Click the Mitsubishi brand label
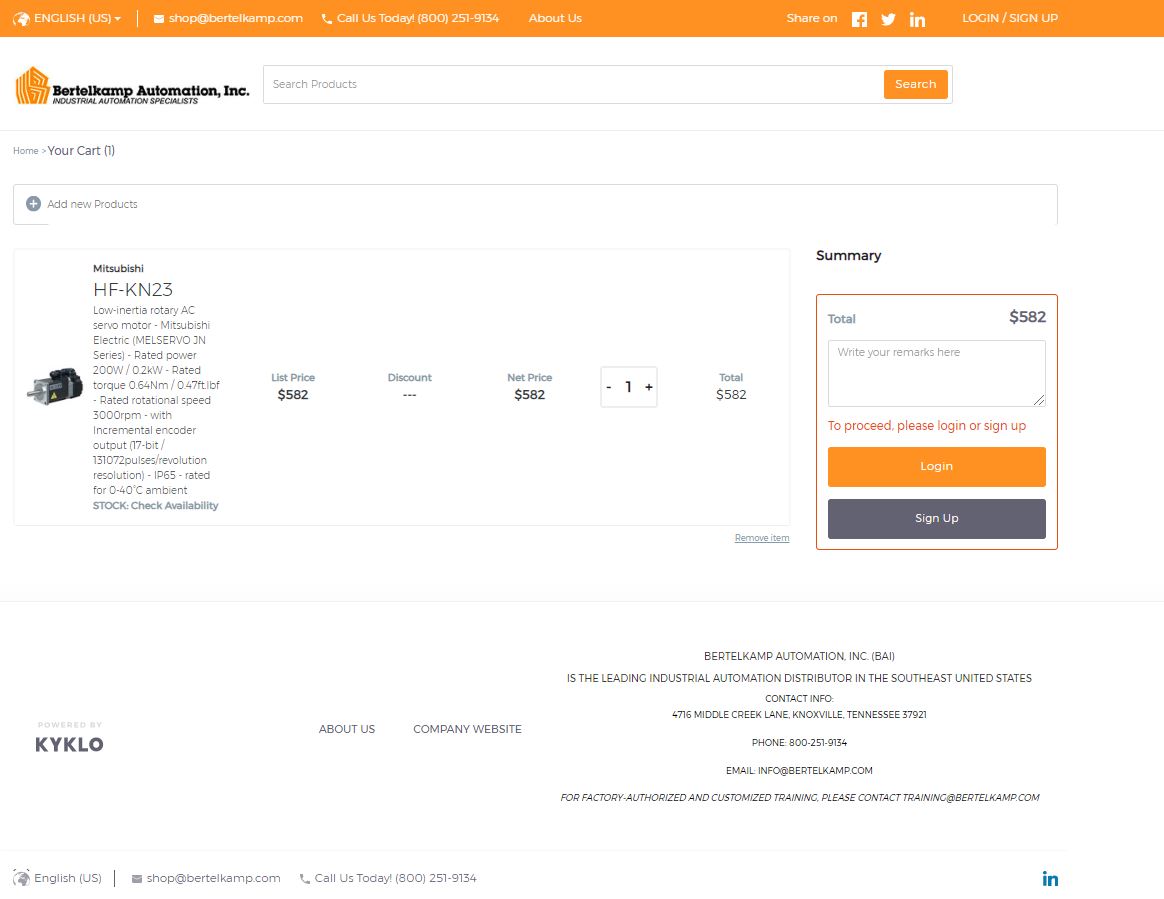 (118, 269)
